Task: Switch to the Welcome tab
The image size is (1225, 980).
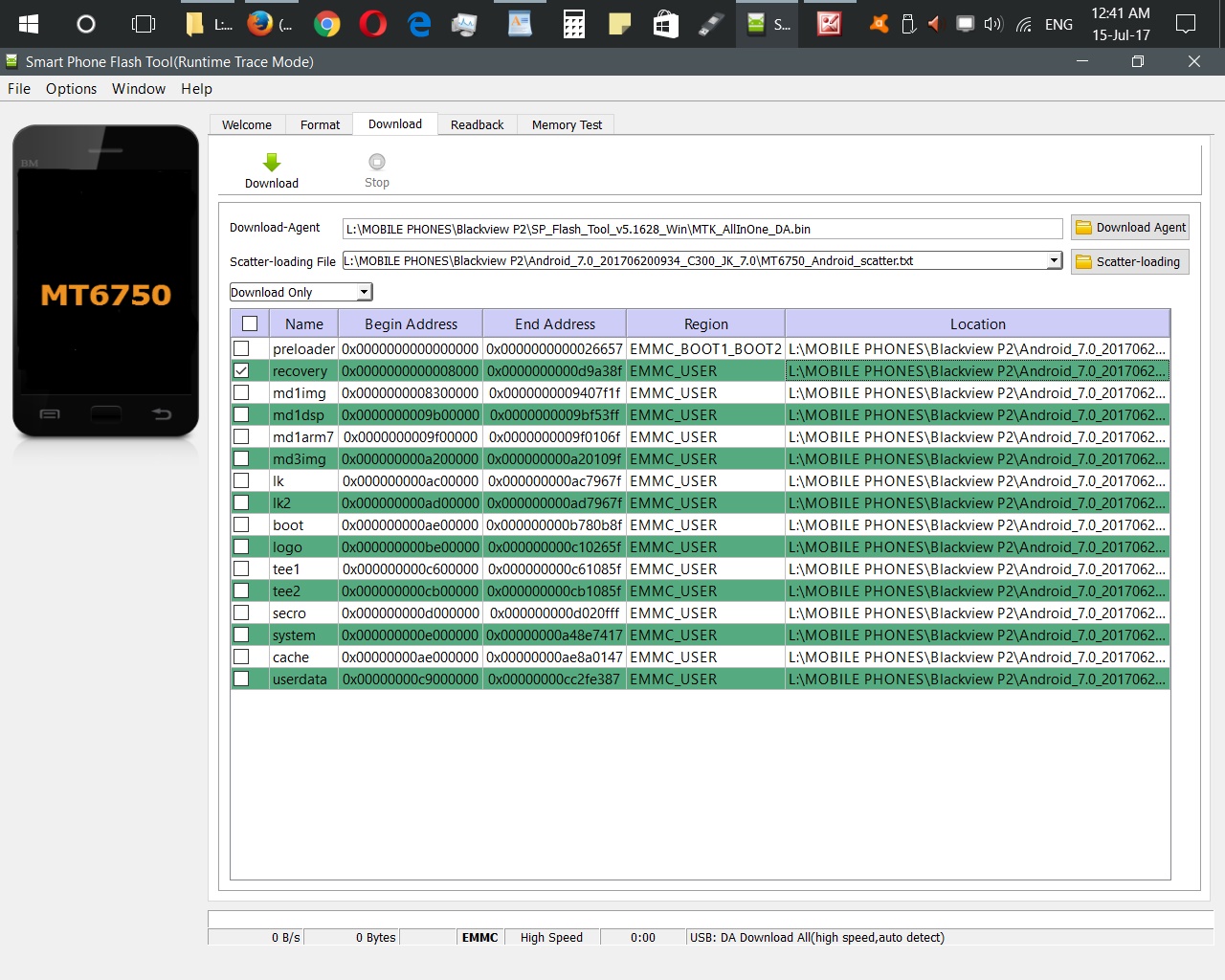Action: point(247,125)
